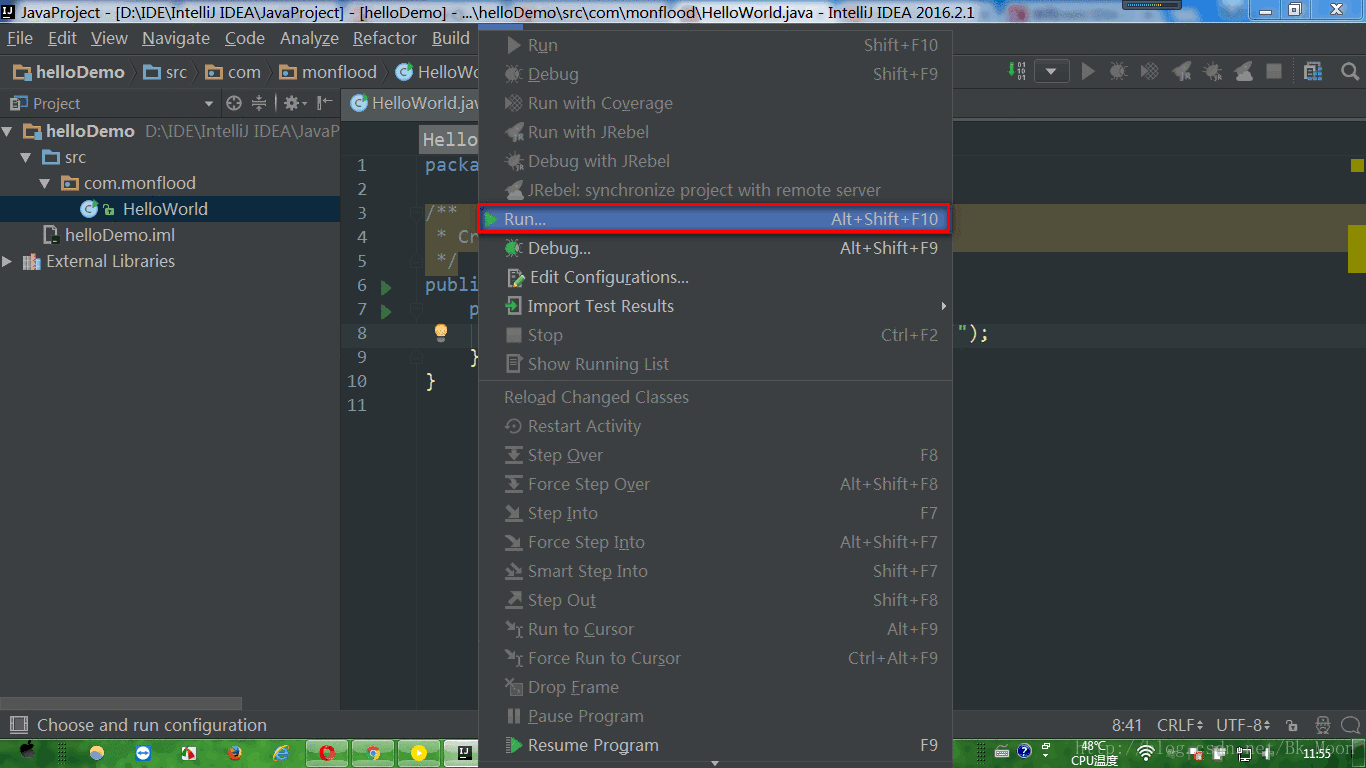Open the Project view type dropdown
The image size is (1366, 768).
(209, 103)
